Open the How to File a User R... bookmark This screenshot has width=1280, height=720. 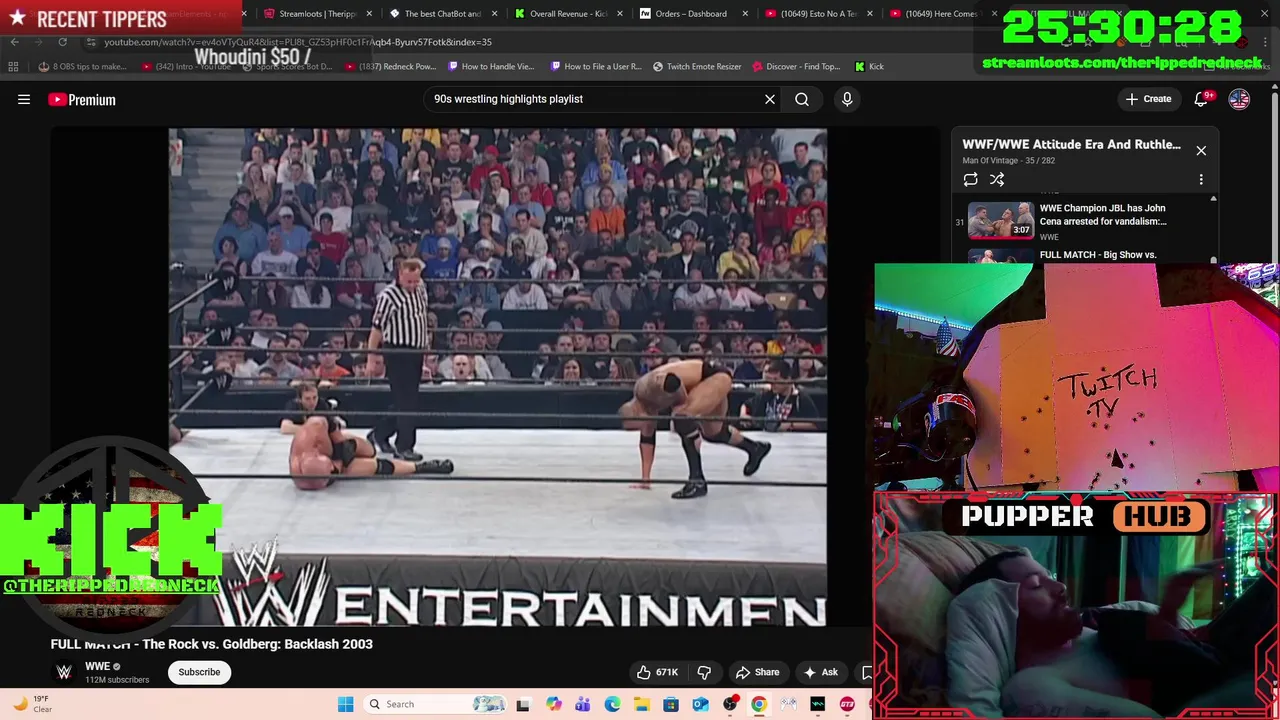[595, 66]
